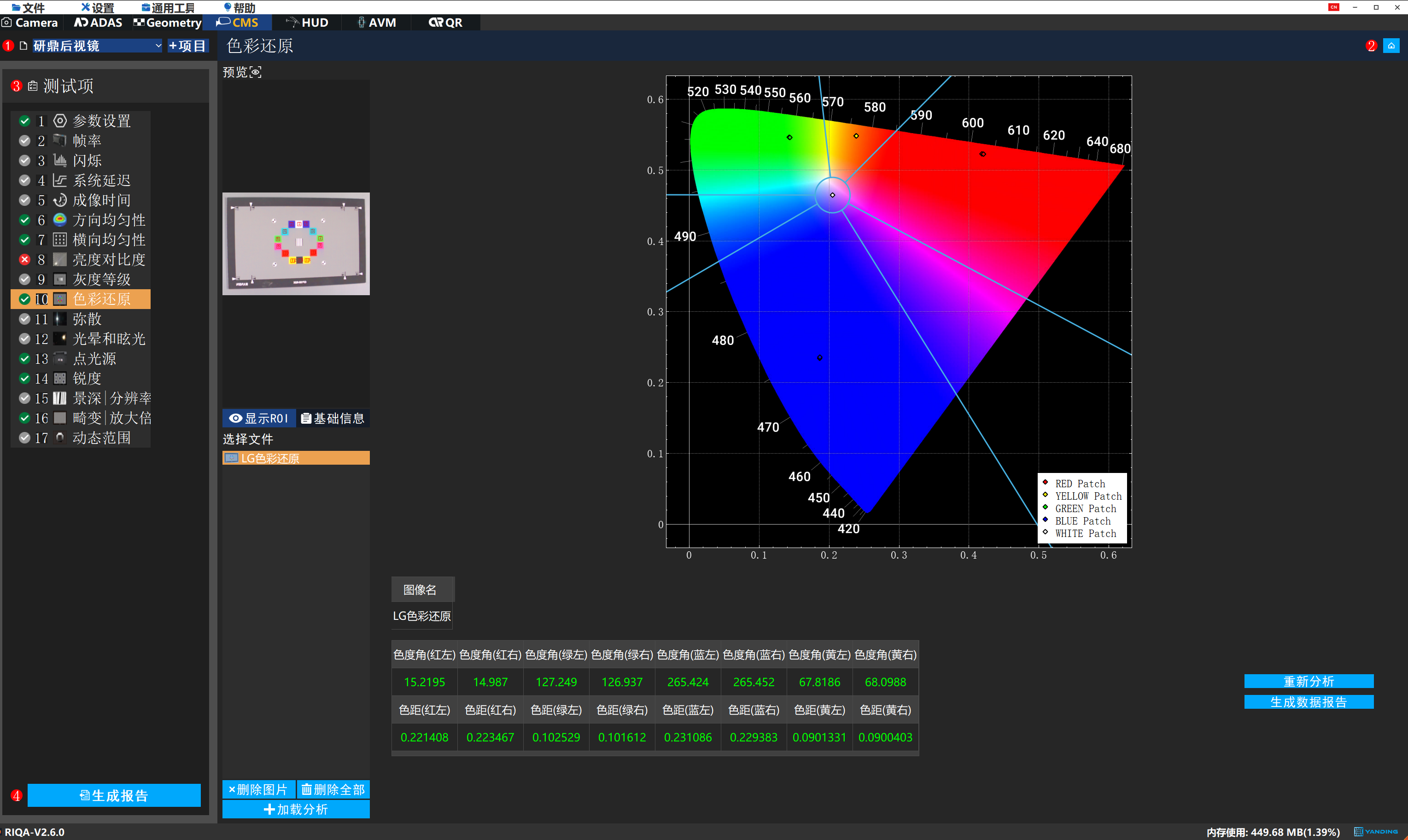This screenshot has height=840, width=1408.
Task: Click the 系统延迟 chart icon
Action: [x=60, y=180]
